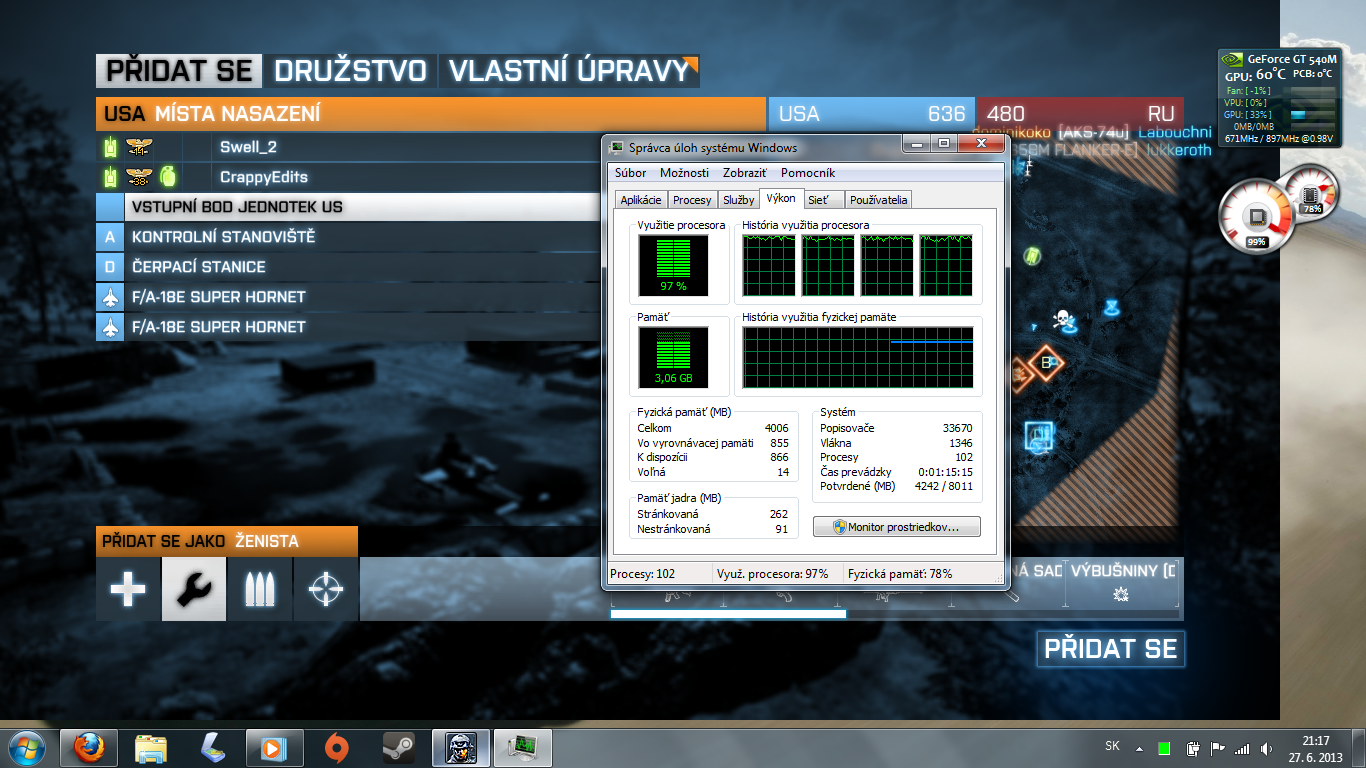1366x768 pixels.
Task: Select the Engineer class wrench icon
Action: pyautogui.click(x=194, y=590)
